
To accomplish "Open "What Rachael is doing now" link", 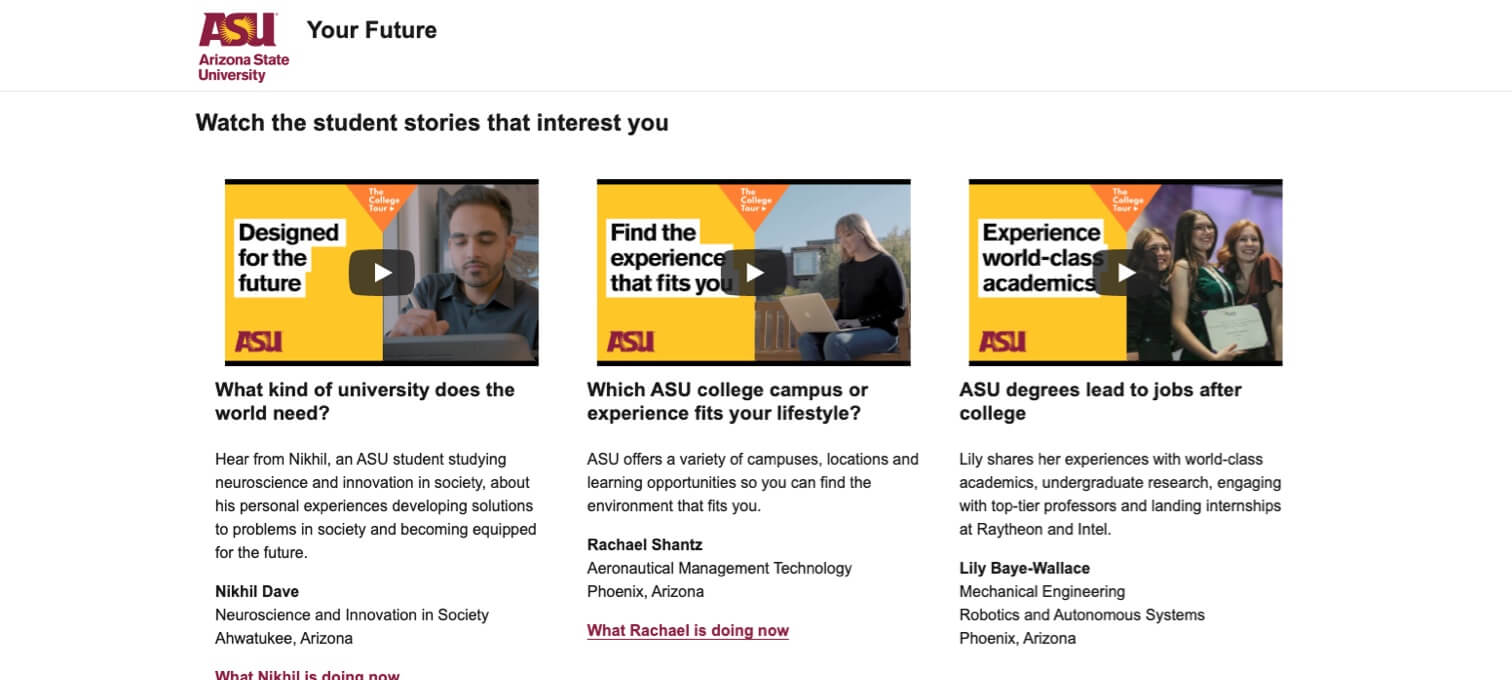I will click(x=688, y=631).
